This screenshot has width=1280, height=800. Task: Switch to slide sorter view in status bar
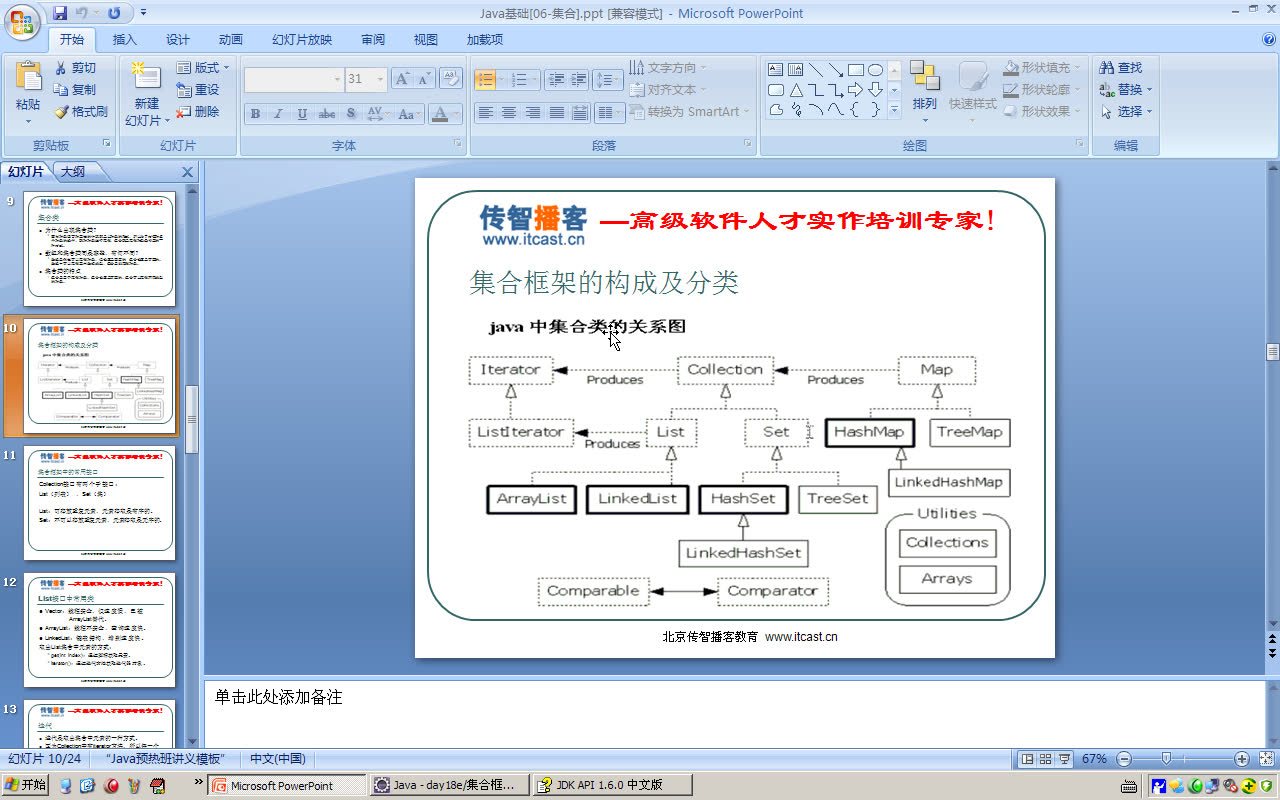[1045, 759]
